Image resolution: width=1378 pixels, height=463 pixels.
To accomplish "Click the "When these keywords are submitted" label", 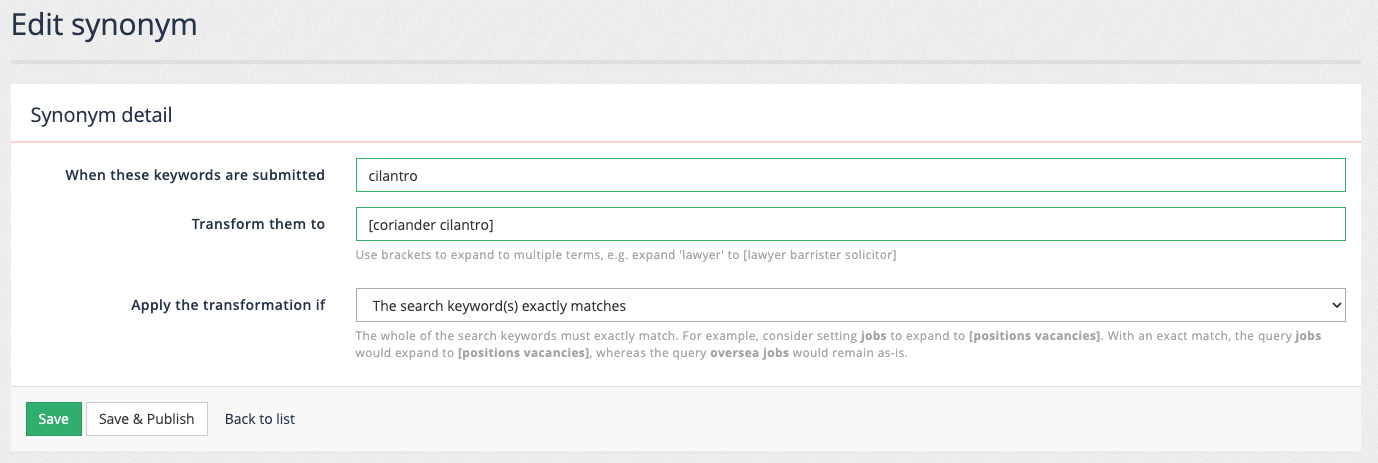I will pyautogui.click(x=195, y=175).
